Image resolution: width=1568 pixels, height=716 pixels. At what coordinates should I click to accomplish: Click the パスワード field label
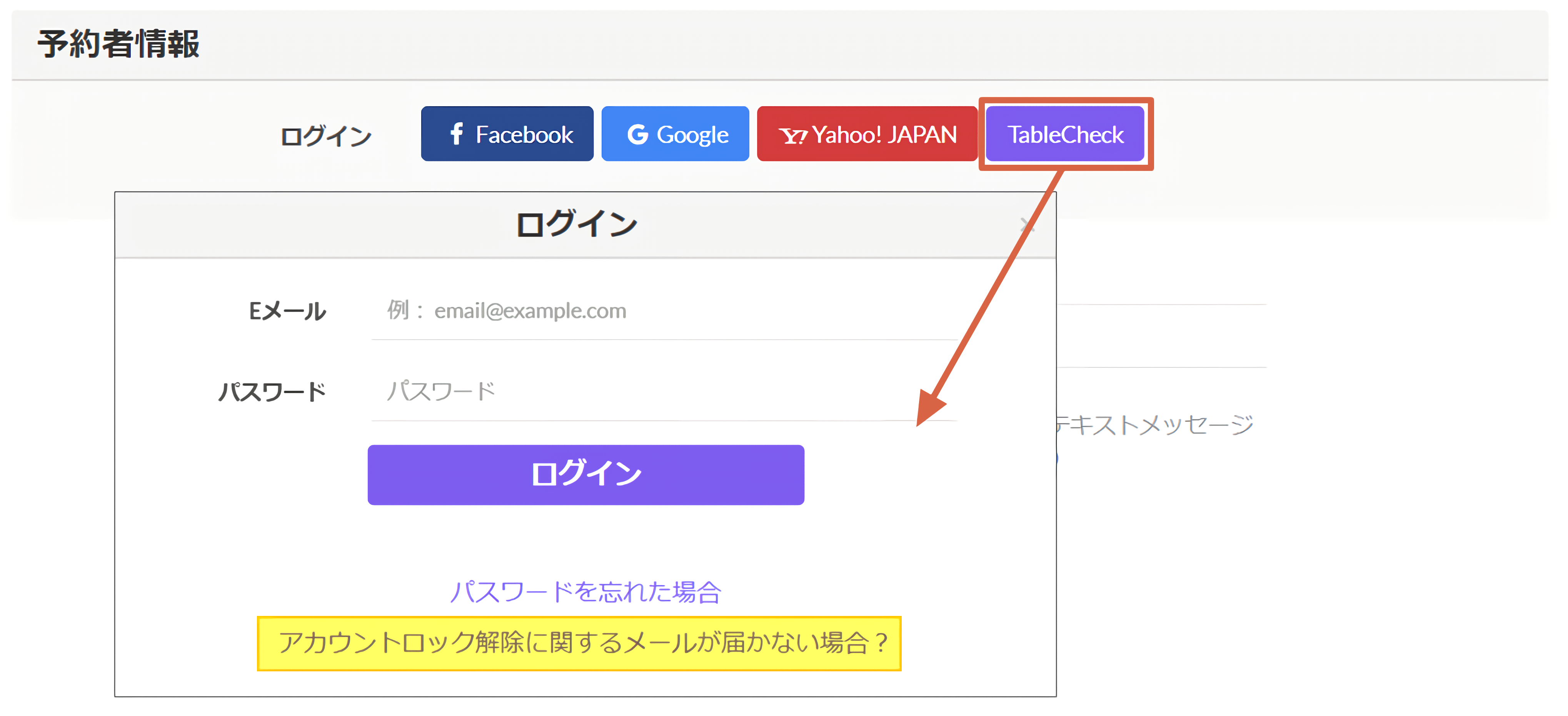coord(272,391)
